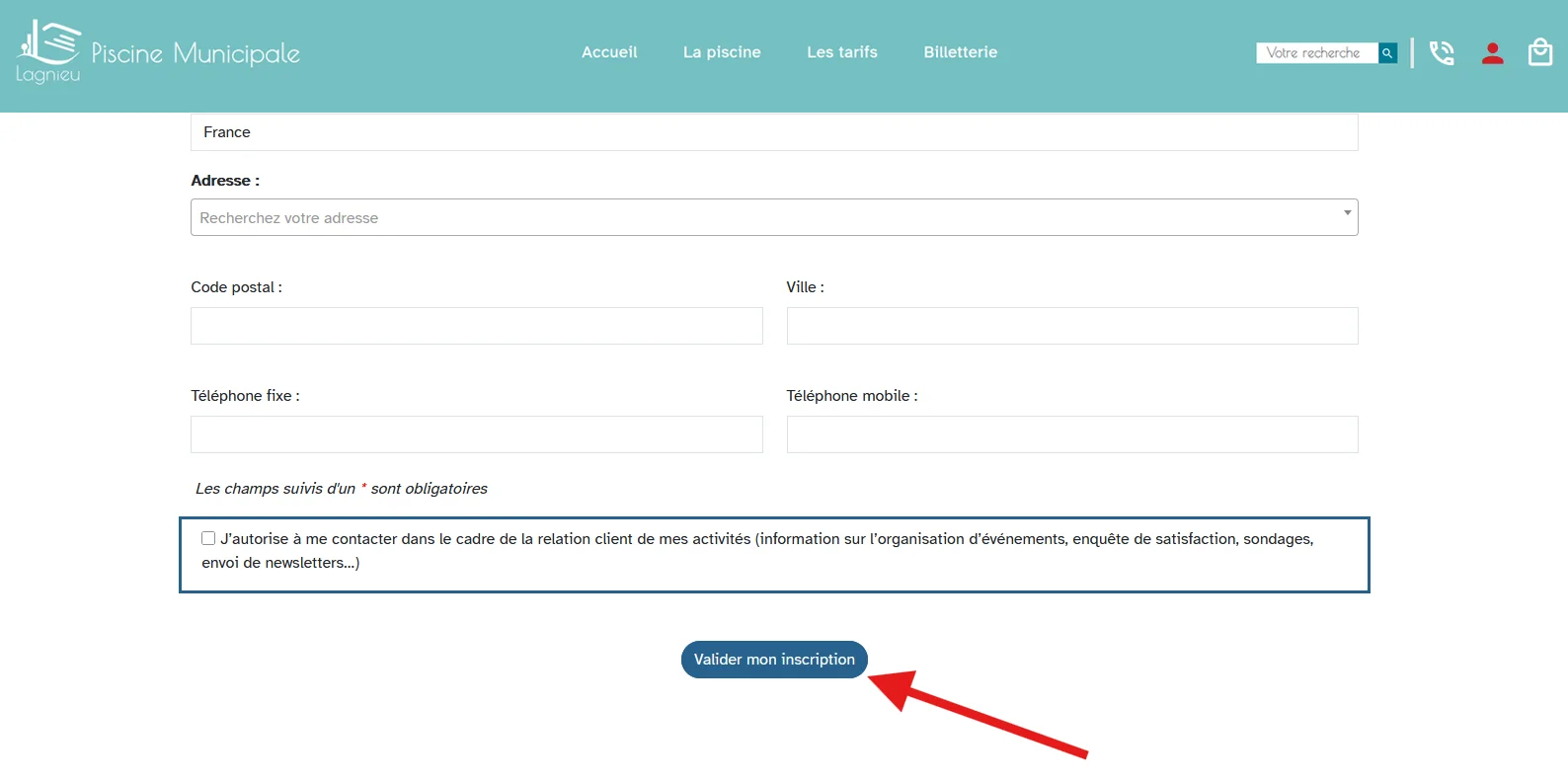Open the La piscine menu
This screenshot has width=1568, height=784.
[722, 52]
